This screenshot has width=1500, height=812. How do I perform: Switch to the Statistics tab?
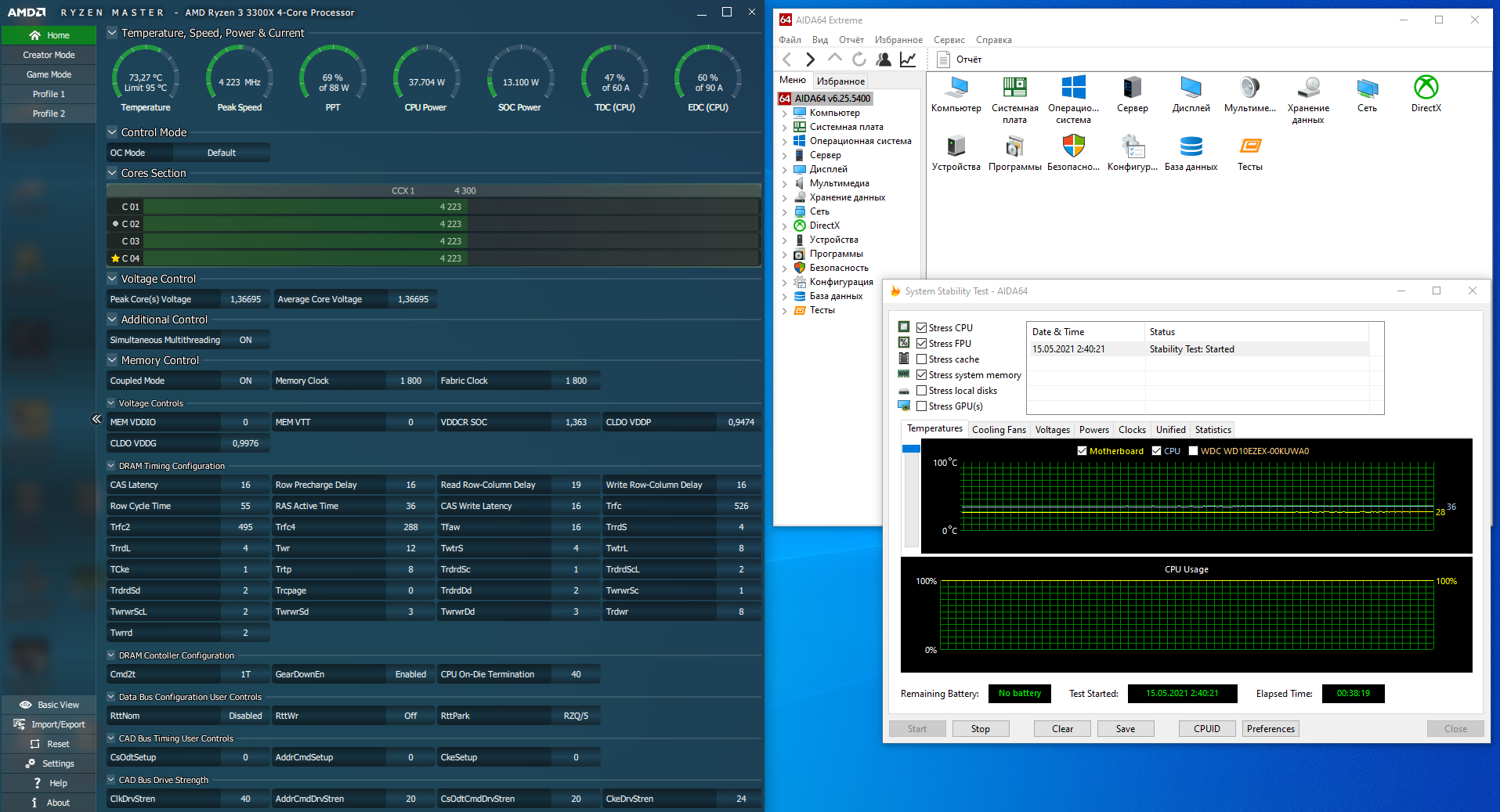click(1213, 430)
